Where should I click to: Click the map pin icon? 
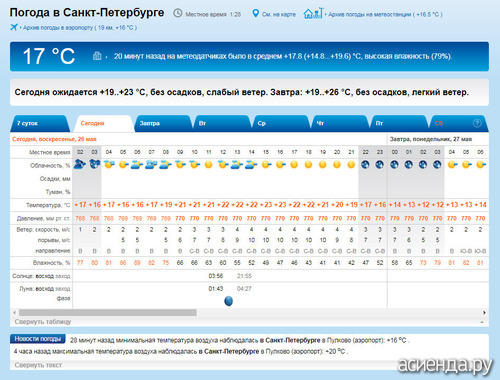(x=255, y=14)
